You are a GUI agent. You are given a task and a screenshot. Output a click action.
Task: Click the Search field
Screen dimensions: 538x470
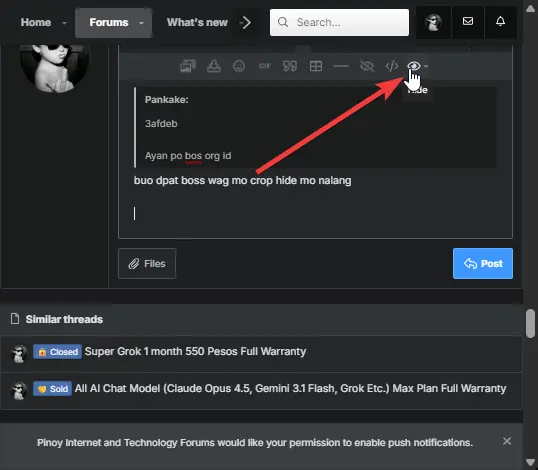pyautogui.click(x=339, y=22)
